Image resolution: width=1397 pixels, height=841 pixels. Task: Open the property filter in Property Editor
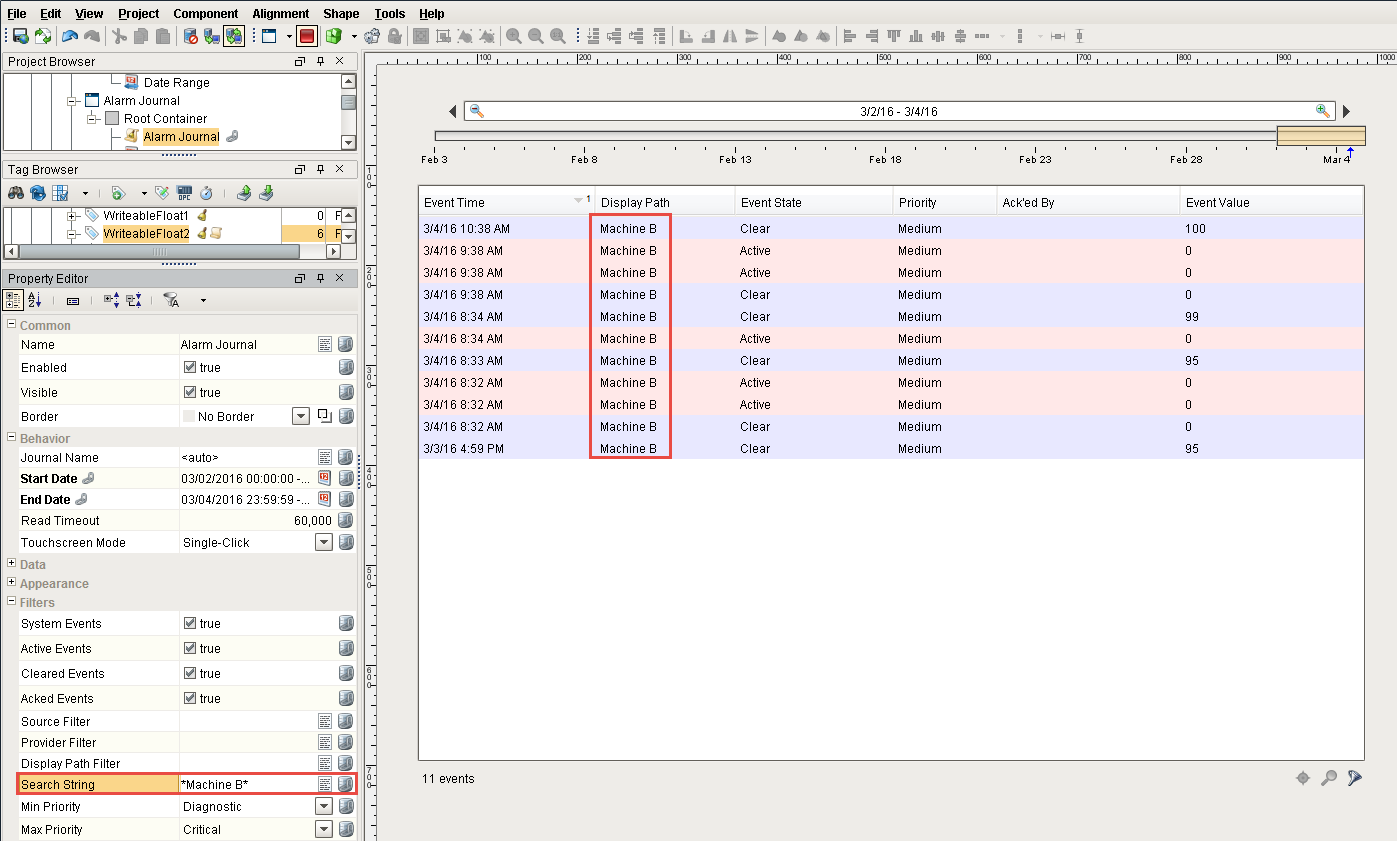click(171, 300)
